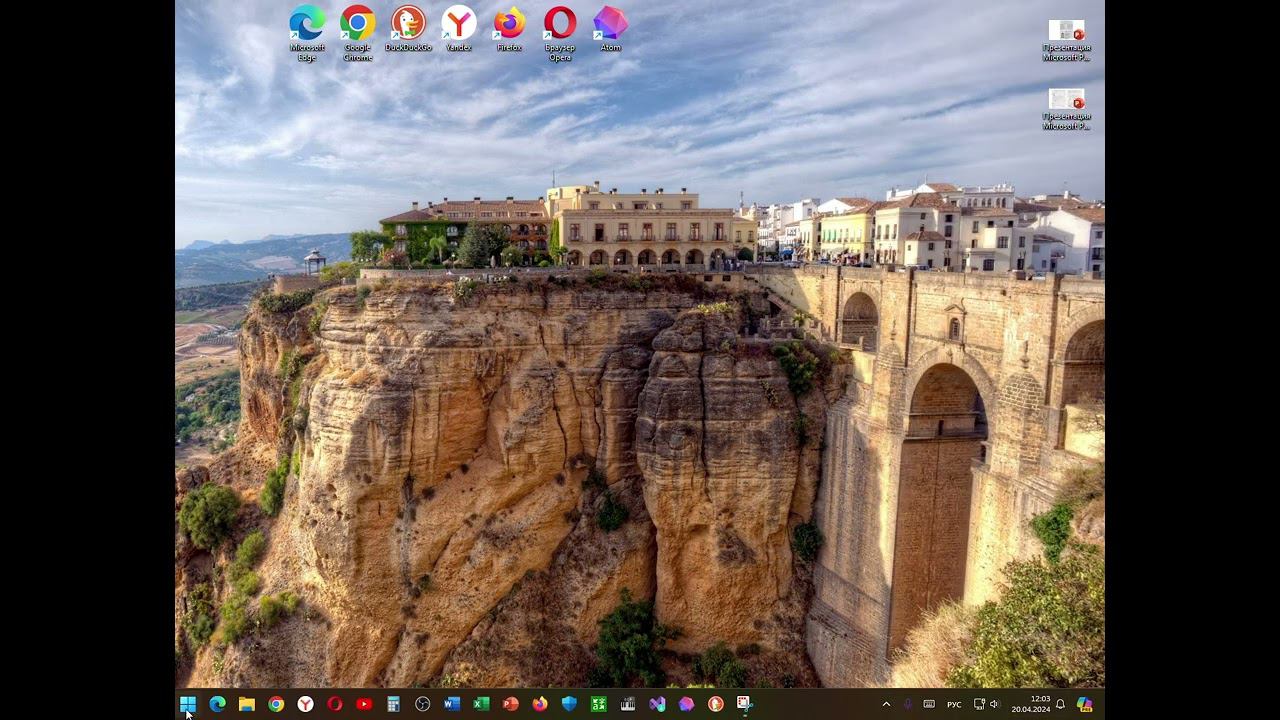Open Windows Security shield in the taskbar
1280x720 pixels.
[x=569, y=704]
